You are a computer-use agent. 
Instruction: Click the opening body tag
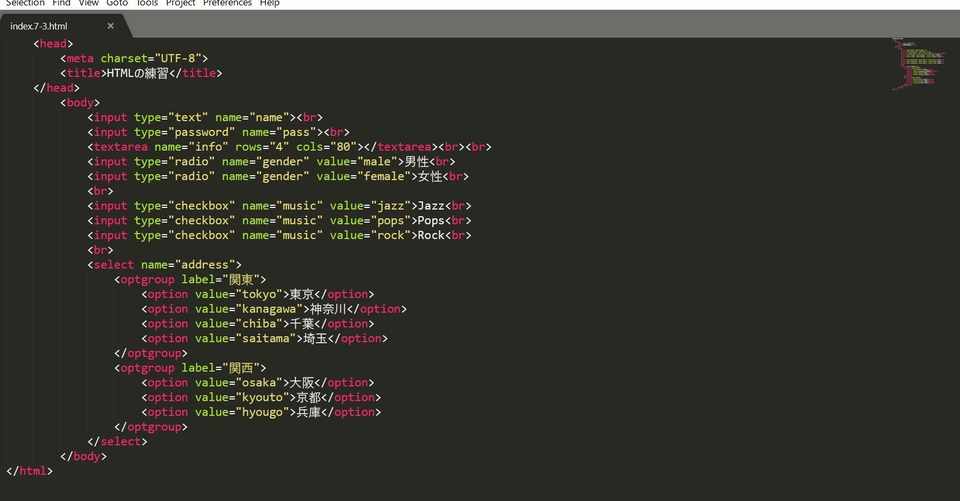pos(80,102)
